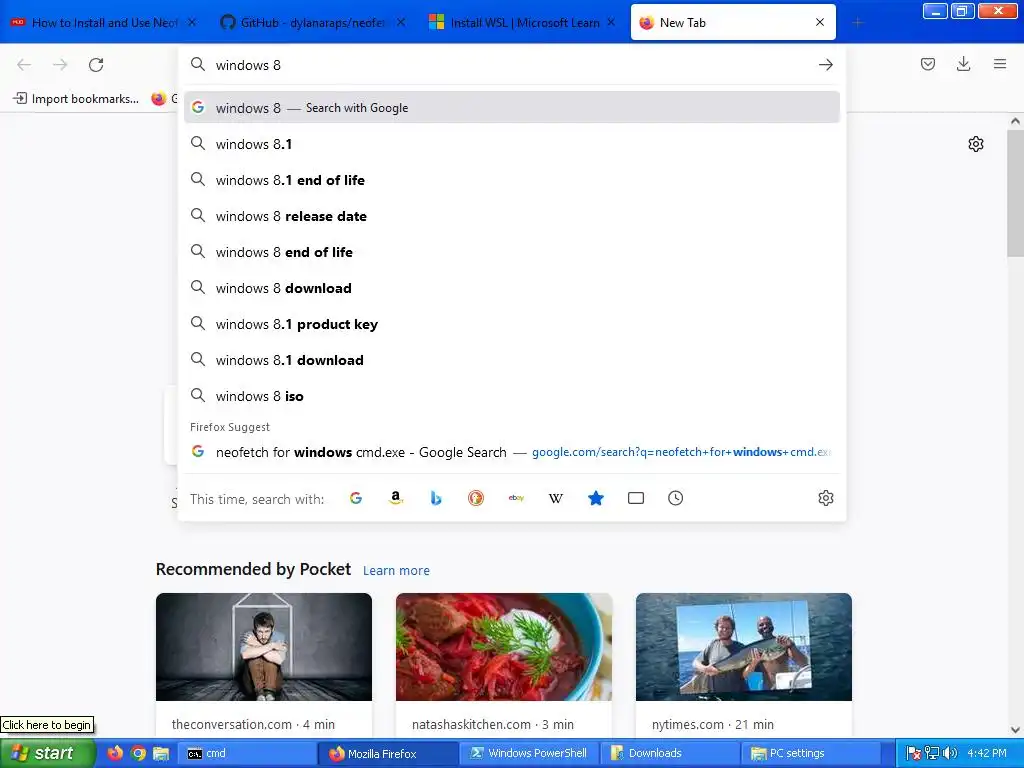
Task: Search this time with Bing
Action: coord(436,498)
